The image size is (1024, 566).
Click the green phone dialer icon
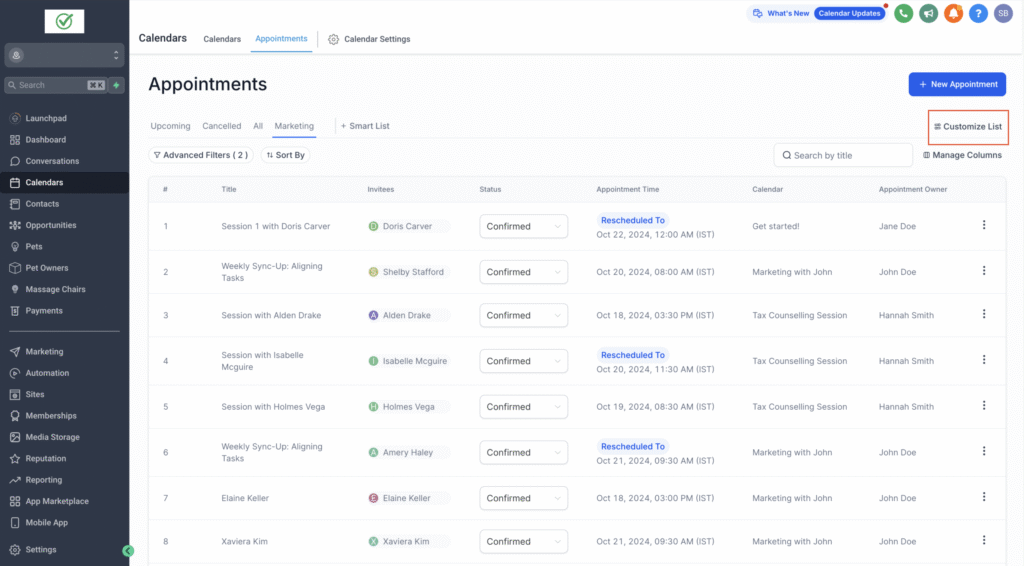904,13
